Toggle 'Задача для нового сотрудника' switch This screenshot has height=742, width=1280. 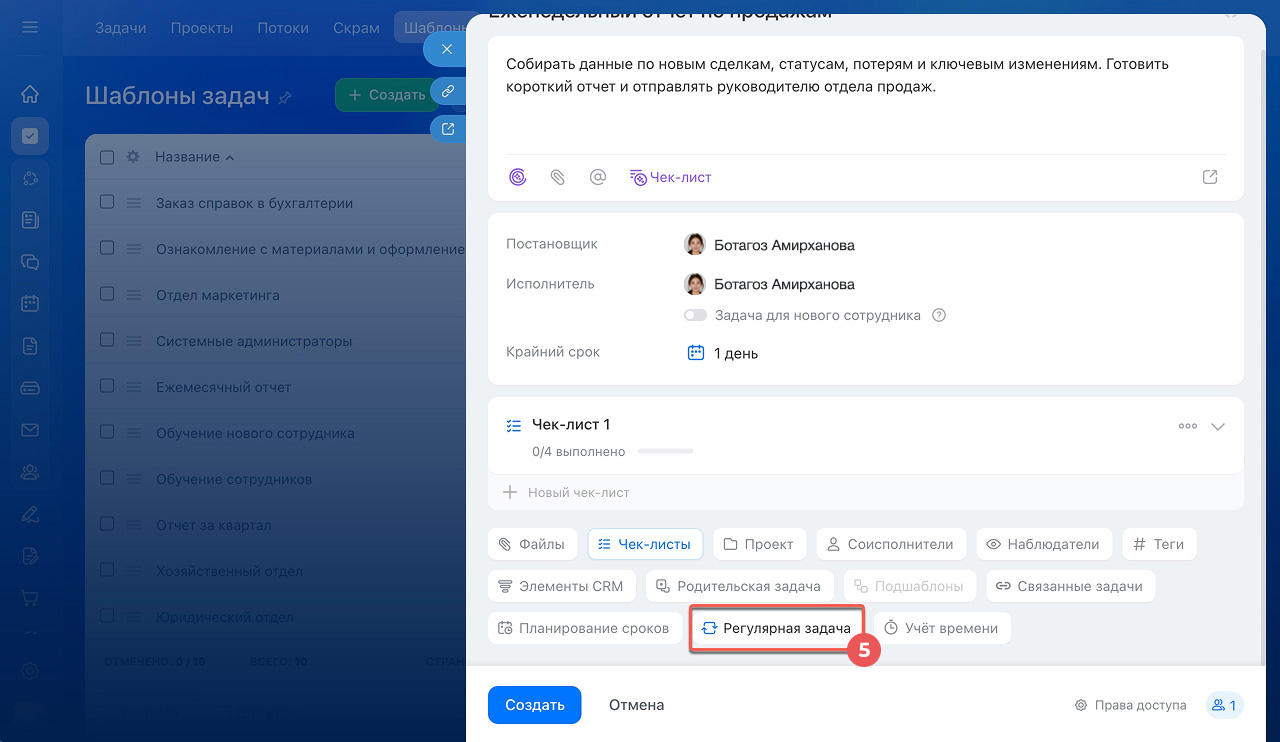tap(695, 315)
